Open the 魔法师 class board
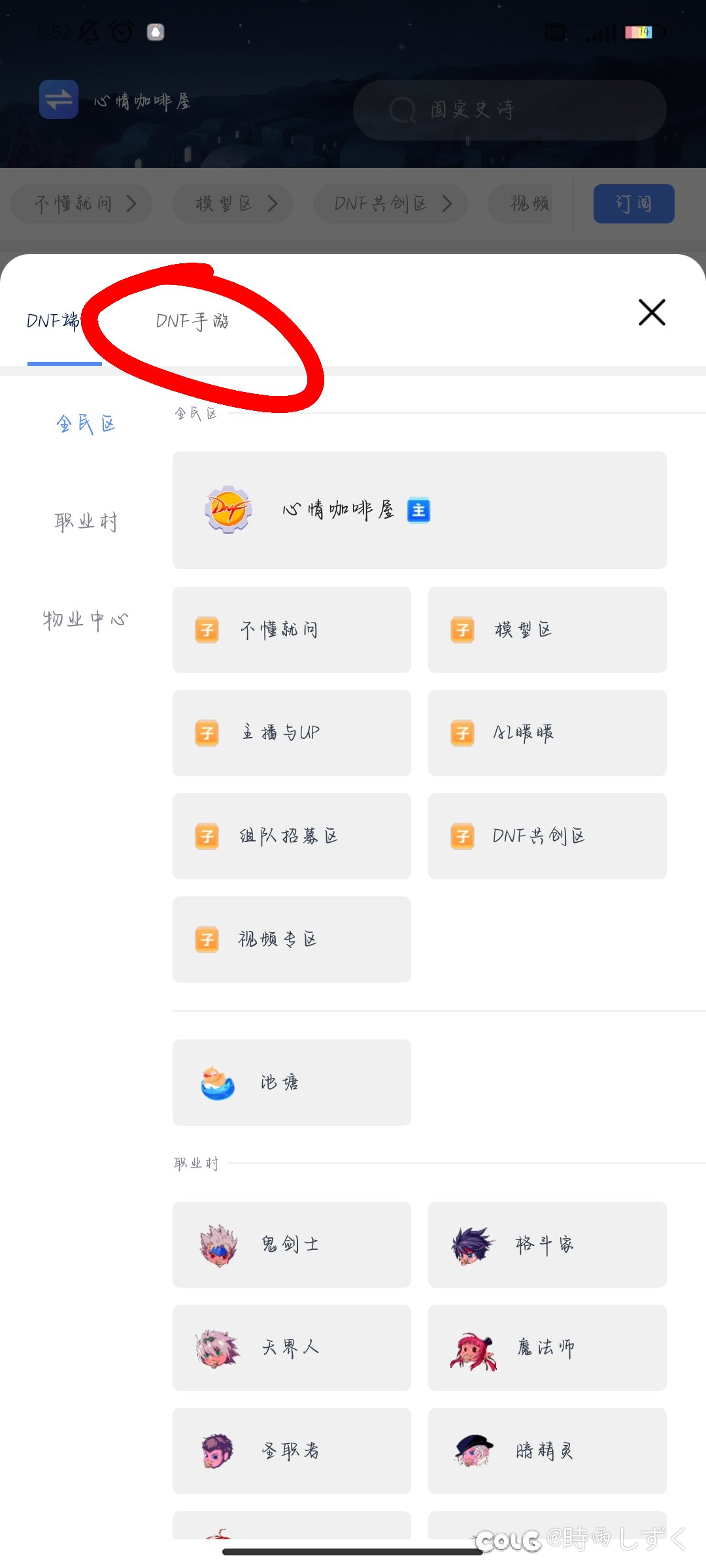The height and width of the screenshot is (1568, 706). coord(546,1347)
